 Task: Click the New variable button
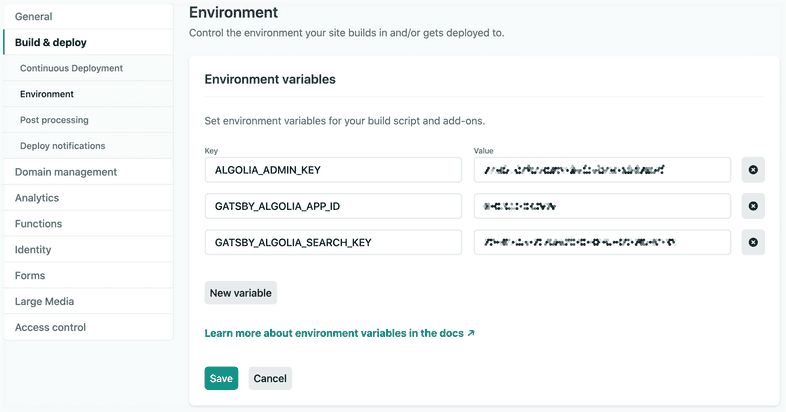click(x=240, y=293)
